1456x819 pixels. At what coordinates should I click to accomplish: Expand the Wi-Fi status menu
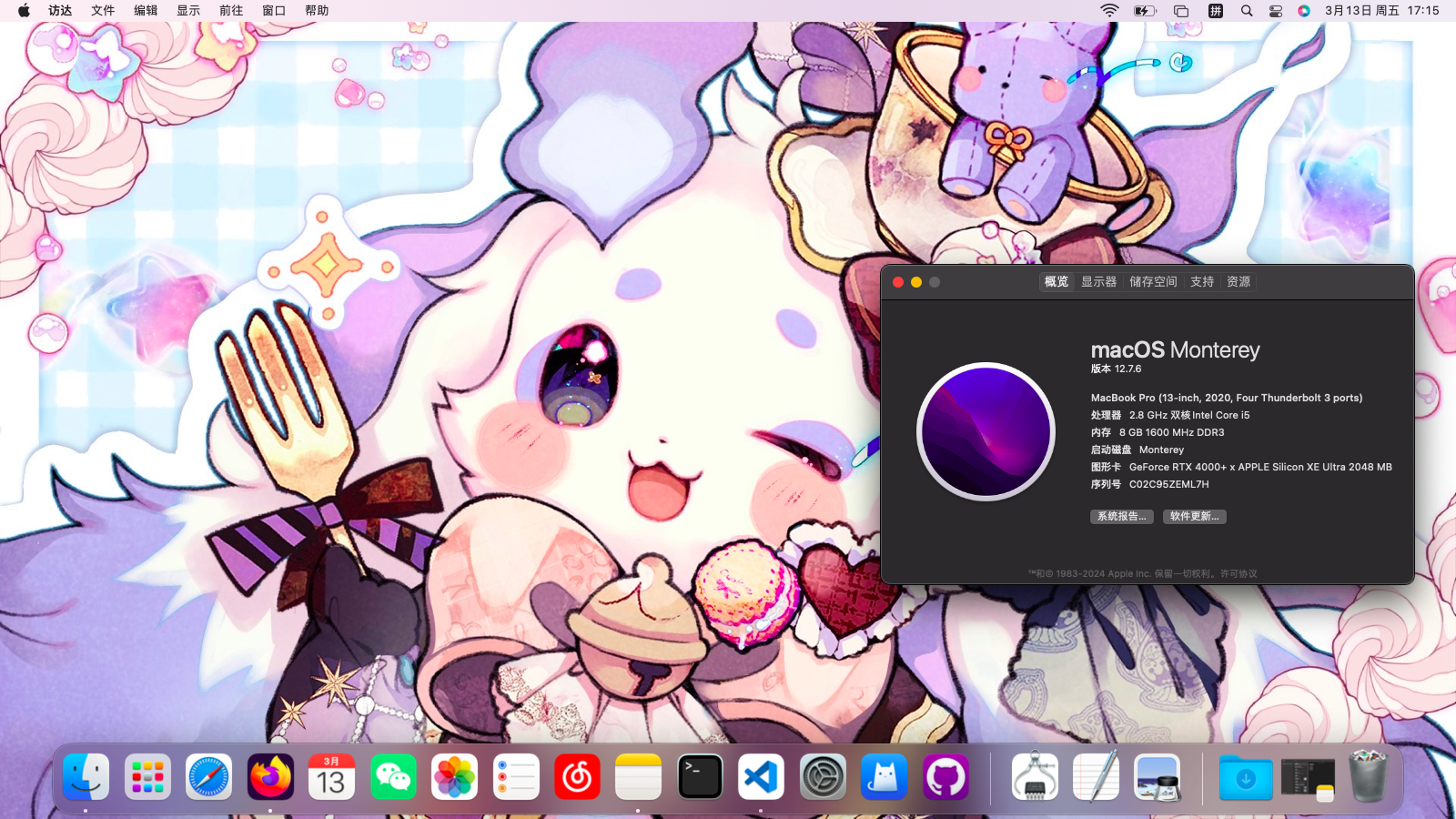[x=1109, y=11]
